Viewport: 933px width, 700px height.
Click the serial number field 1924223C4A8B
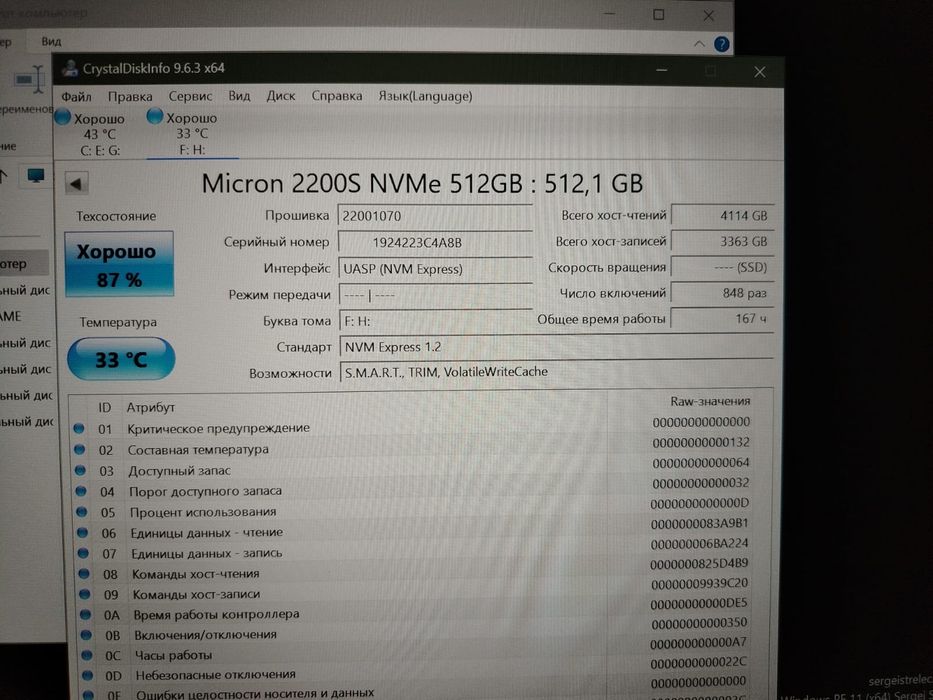tap(435, 243)
